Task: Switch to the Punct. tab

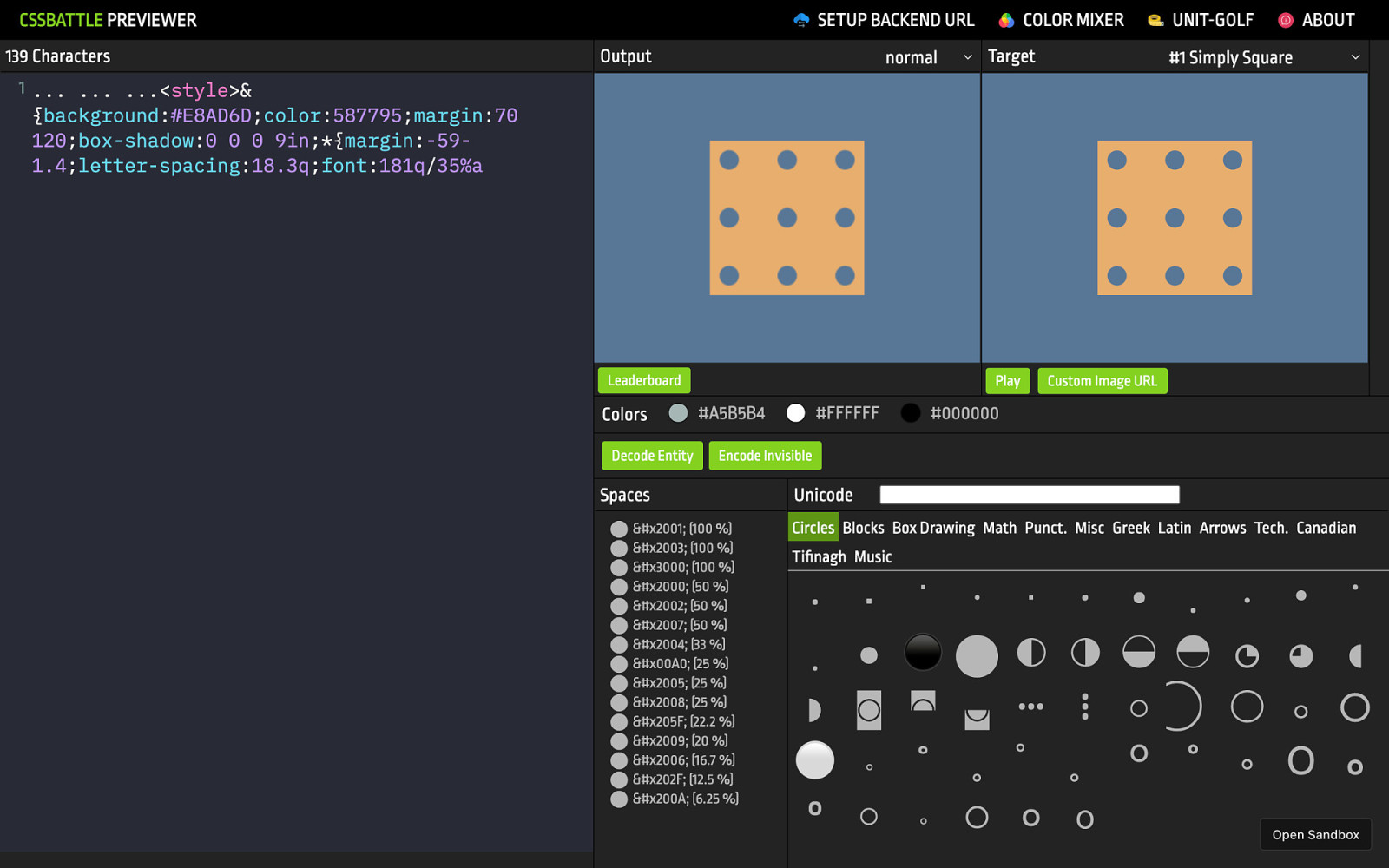Action: point(1045,528)
